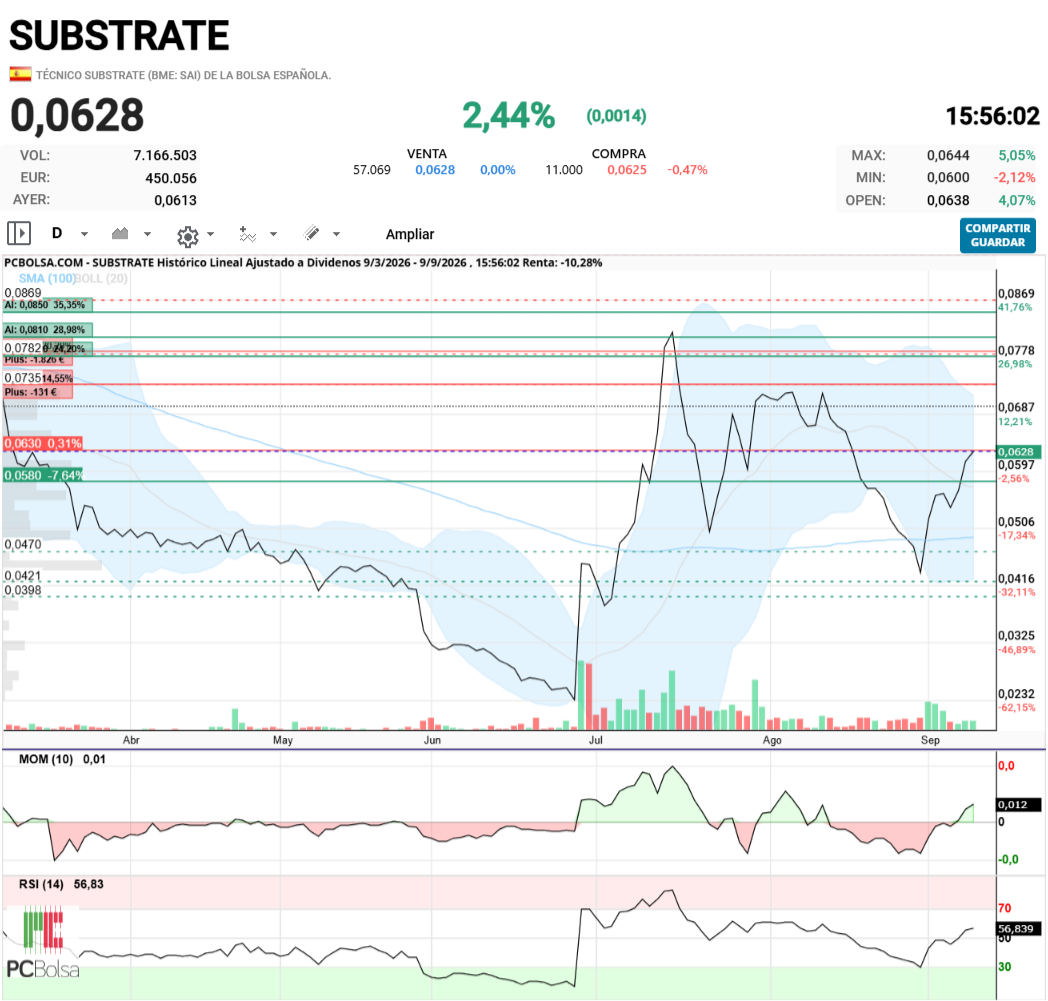Image resolution: width=1048 pixels, height=1001 pixels.
Task: Click the VOL value 7.166.503
Action: pyautogui.click(x=165, y=156)
